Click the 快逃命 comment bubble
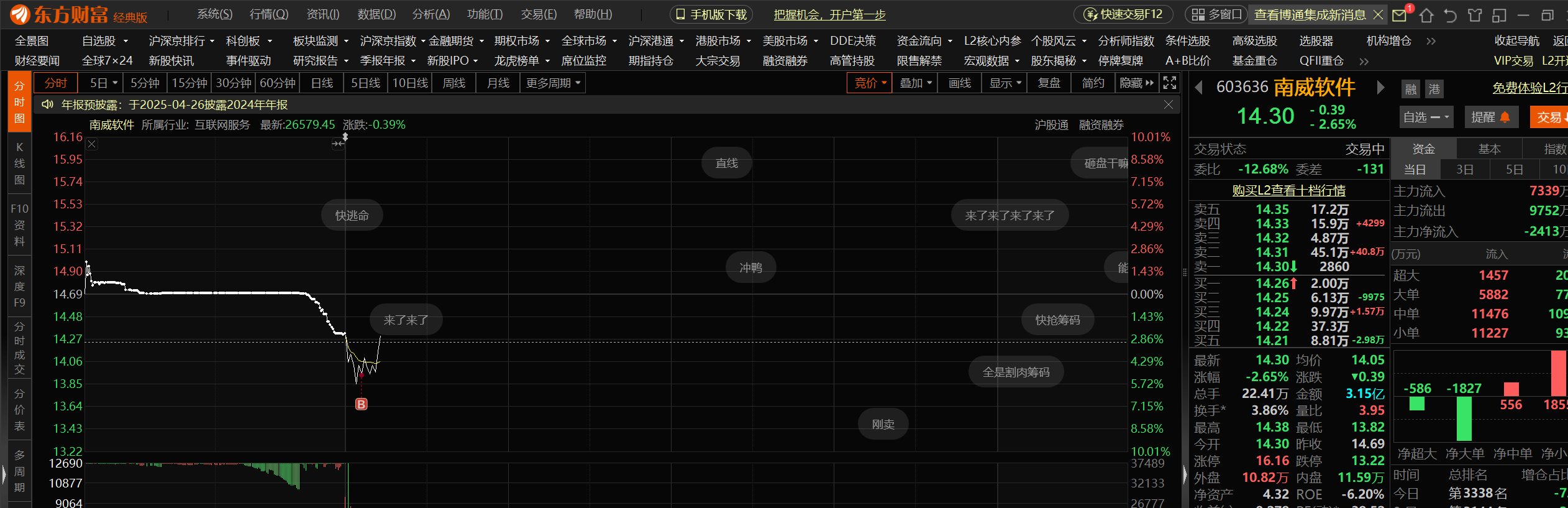Image resolution: width=1568 pixels, height=508 pixels. point(352,215)
